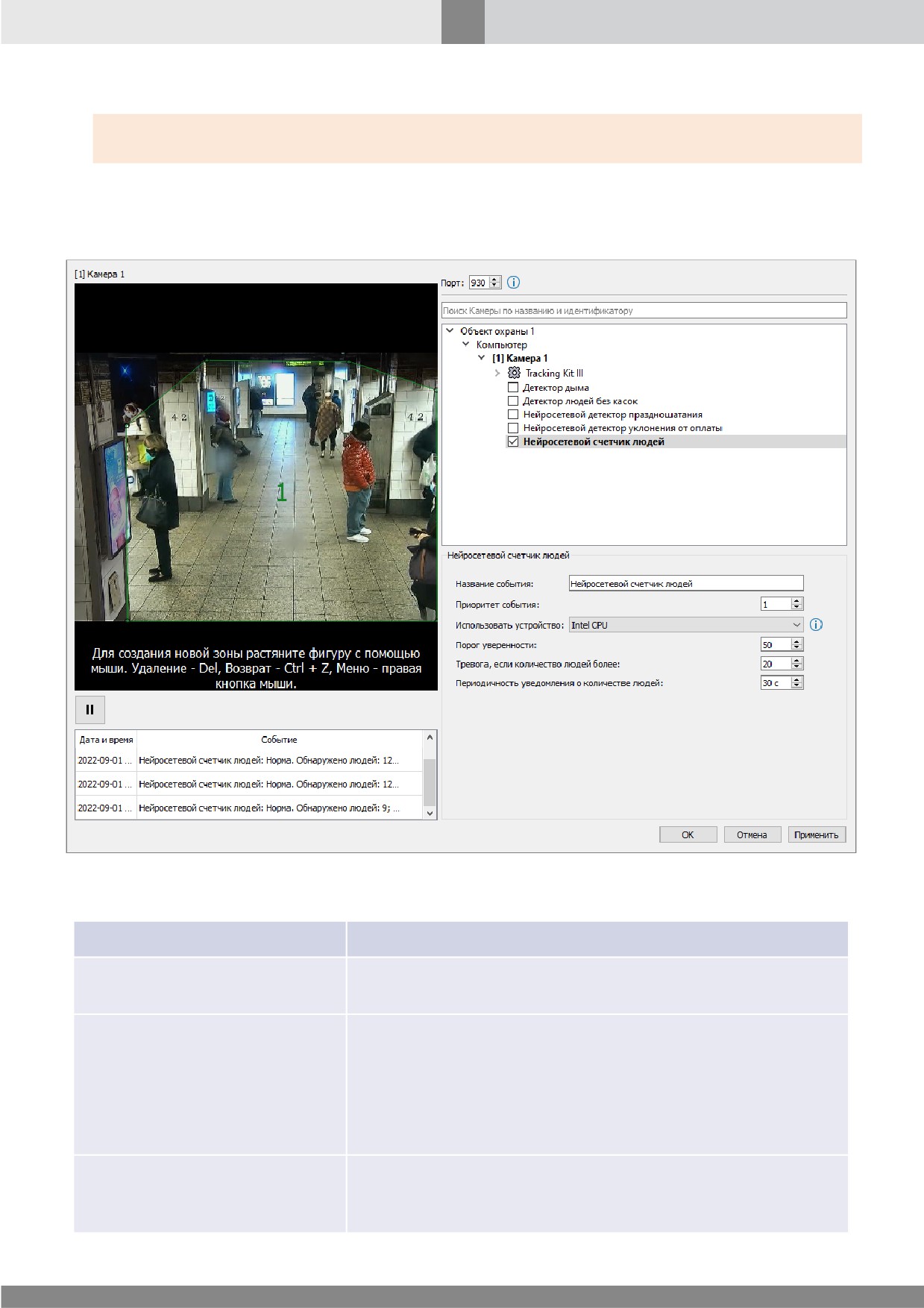
Task: Enable Детектор людей без касок checkbox
Action: [x=513, y=401]
